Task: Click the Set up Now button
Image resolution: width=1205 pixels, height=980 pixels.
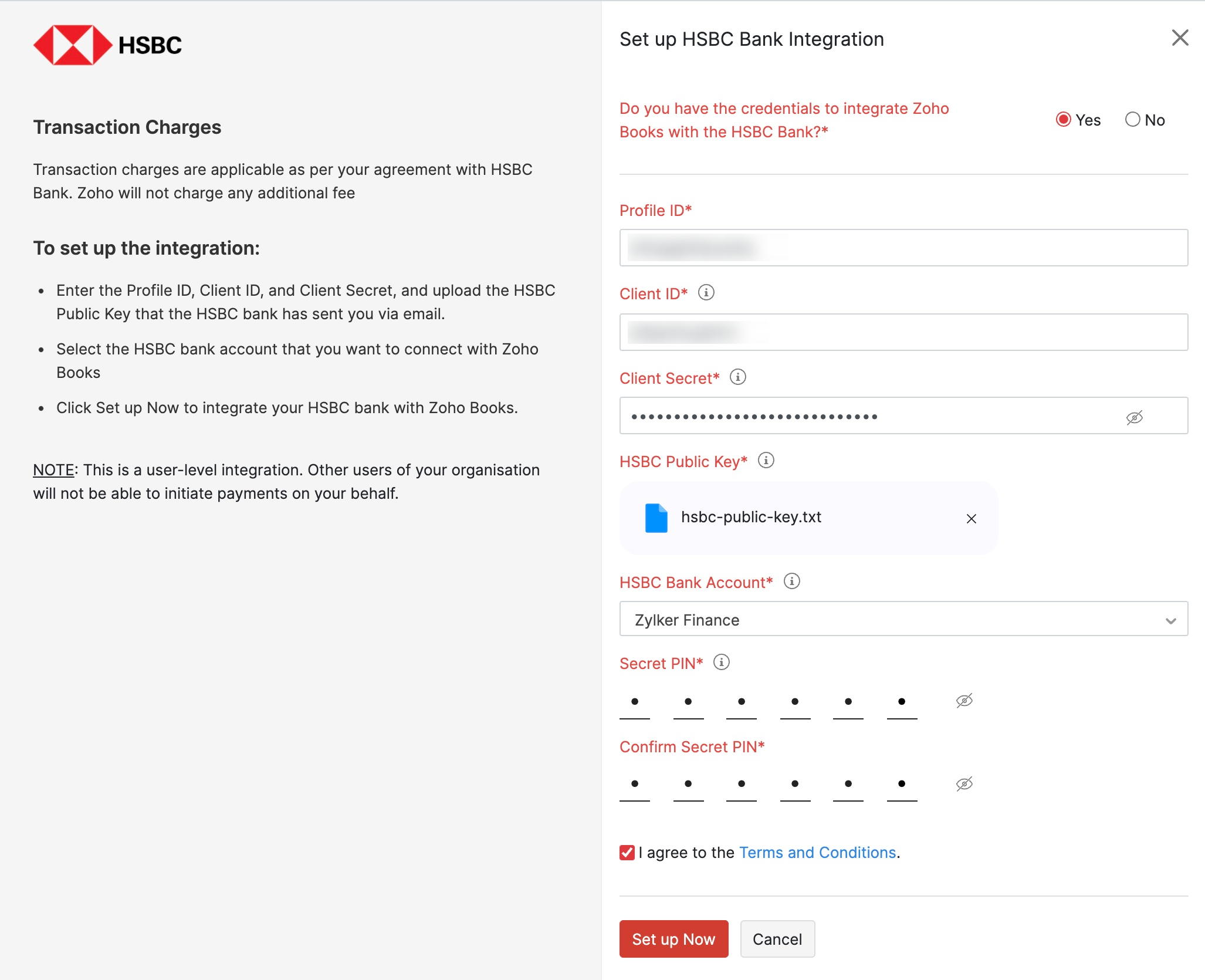Action: [x=673, y=938]
